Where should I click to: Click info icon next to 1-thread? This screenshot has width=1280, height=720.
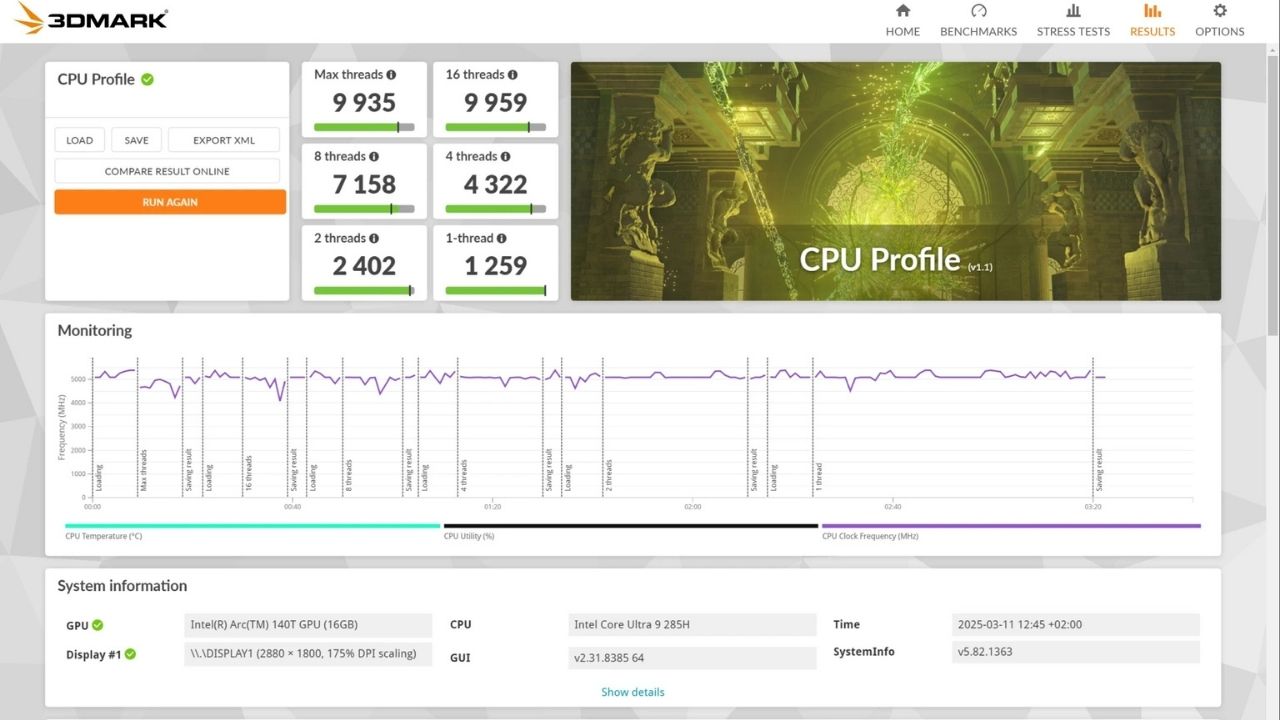coord(502,239)
